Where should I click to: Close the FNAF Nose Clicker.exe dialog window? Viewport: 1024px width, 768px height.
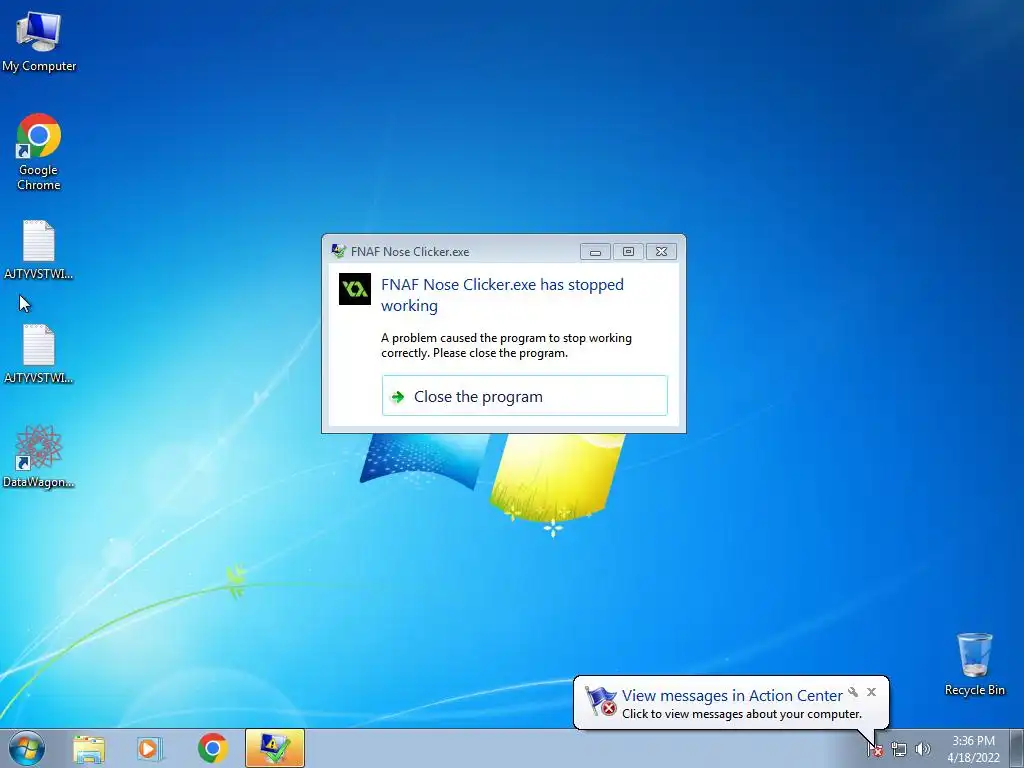[x=661, y=251]
